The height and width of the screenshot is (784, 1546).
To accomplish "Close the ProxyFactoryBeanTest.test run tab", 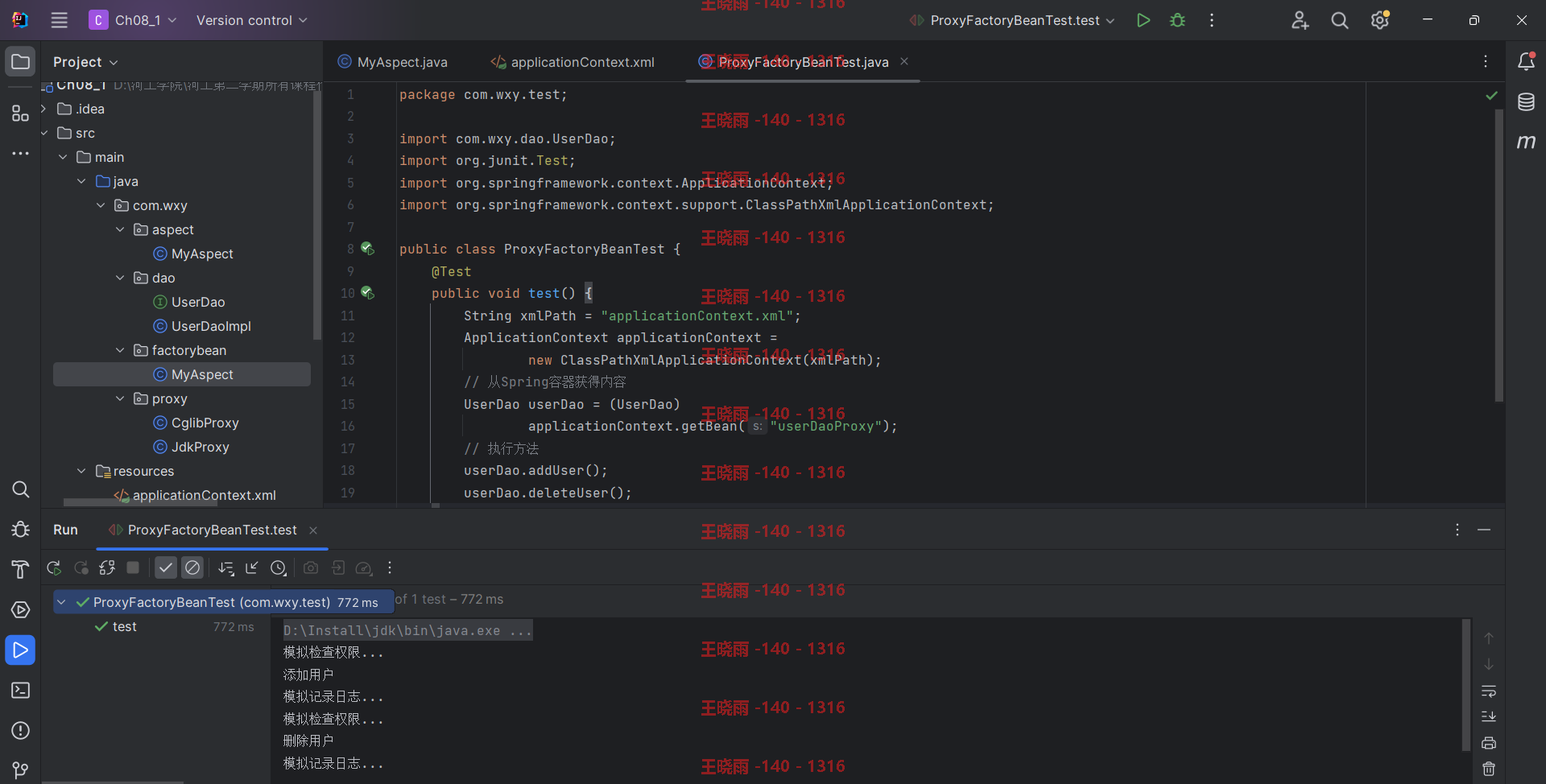I will point(313,530).
